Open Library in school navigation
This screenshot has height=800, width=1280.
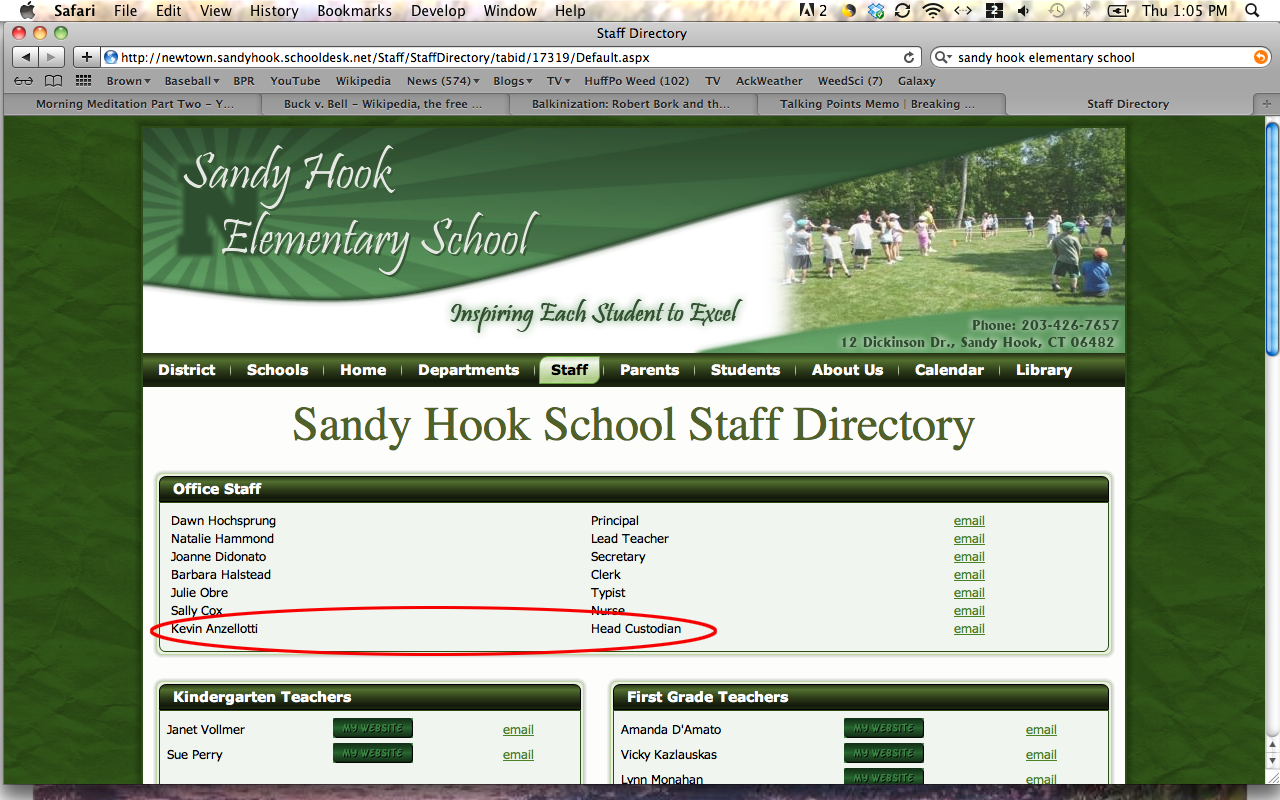[x=1043, y=370]
